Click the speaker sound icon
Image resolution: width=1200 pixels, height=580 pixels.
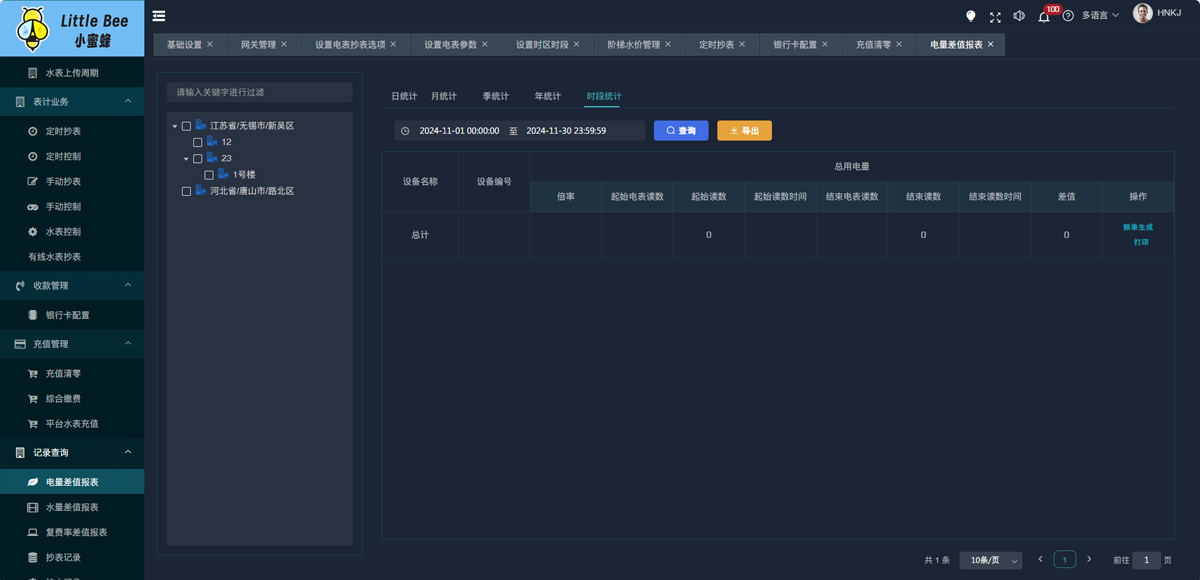point(1019,16)
